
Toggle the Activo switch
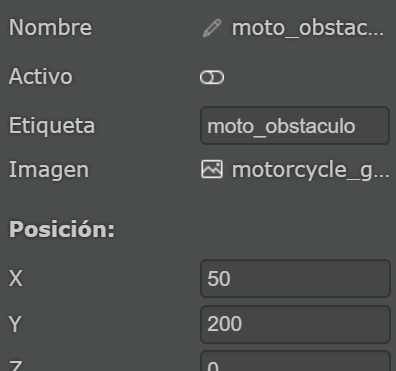212,77
